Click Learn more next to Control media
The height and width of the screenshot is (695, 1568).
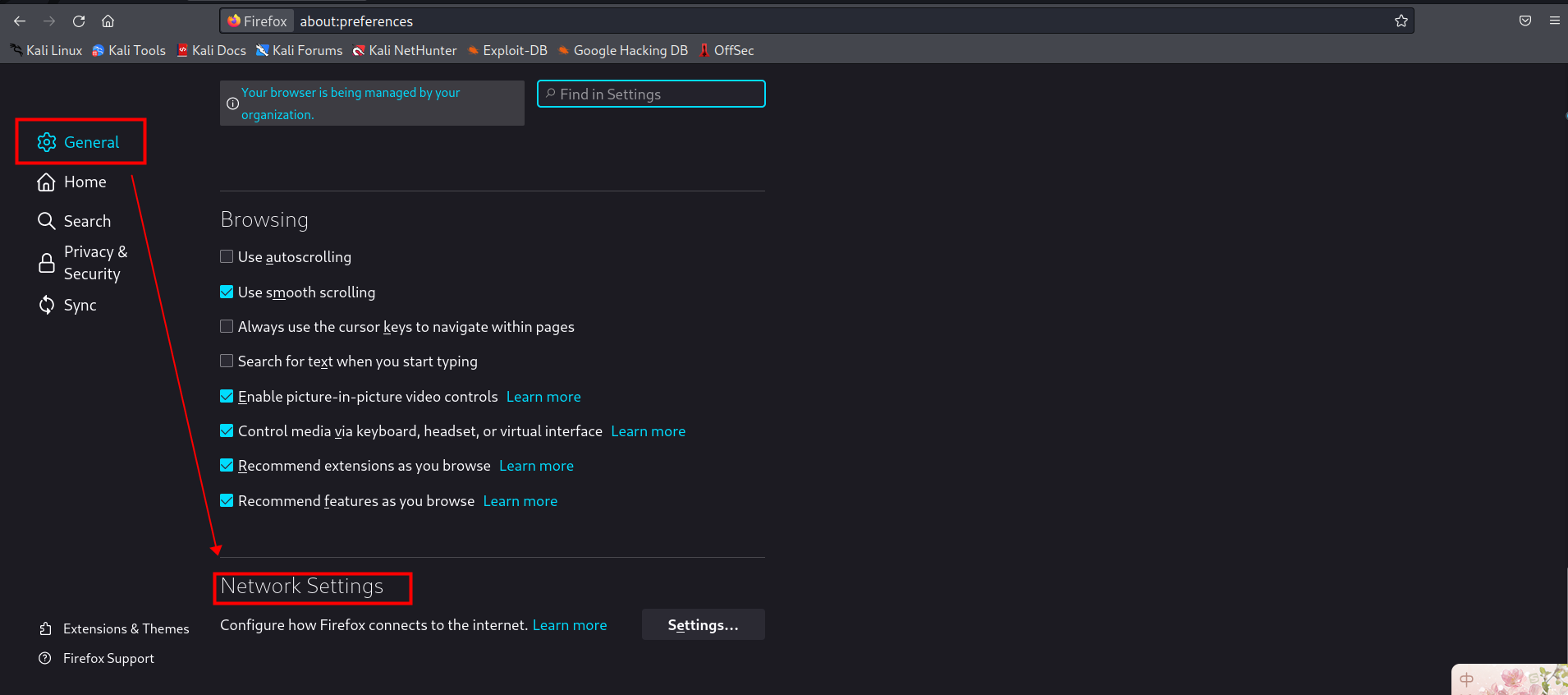649,431
